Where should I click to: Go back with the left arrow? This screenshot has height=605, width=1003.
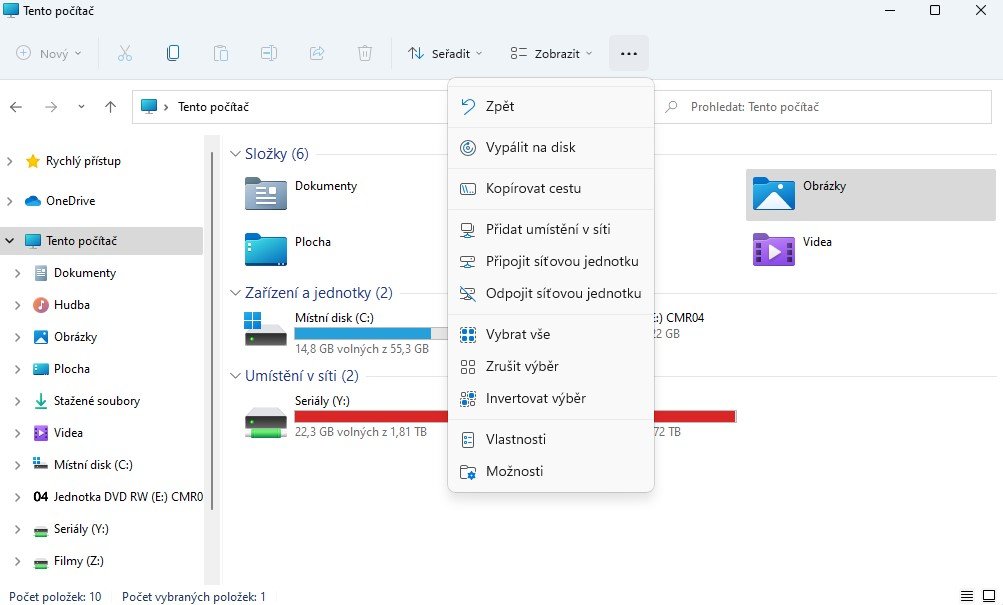click(x=17, y=107)
